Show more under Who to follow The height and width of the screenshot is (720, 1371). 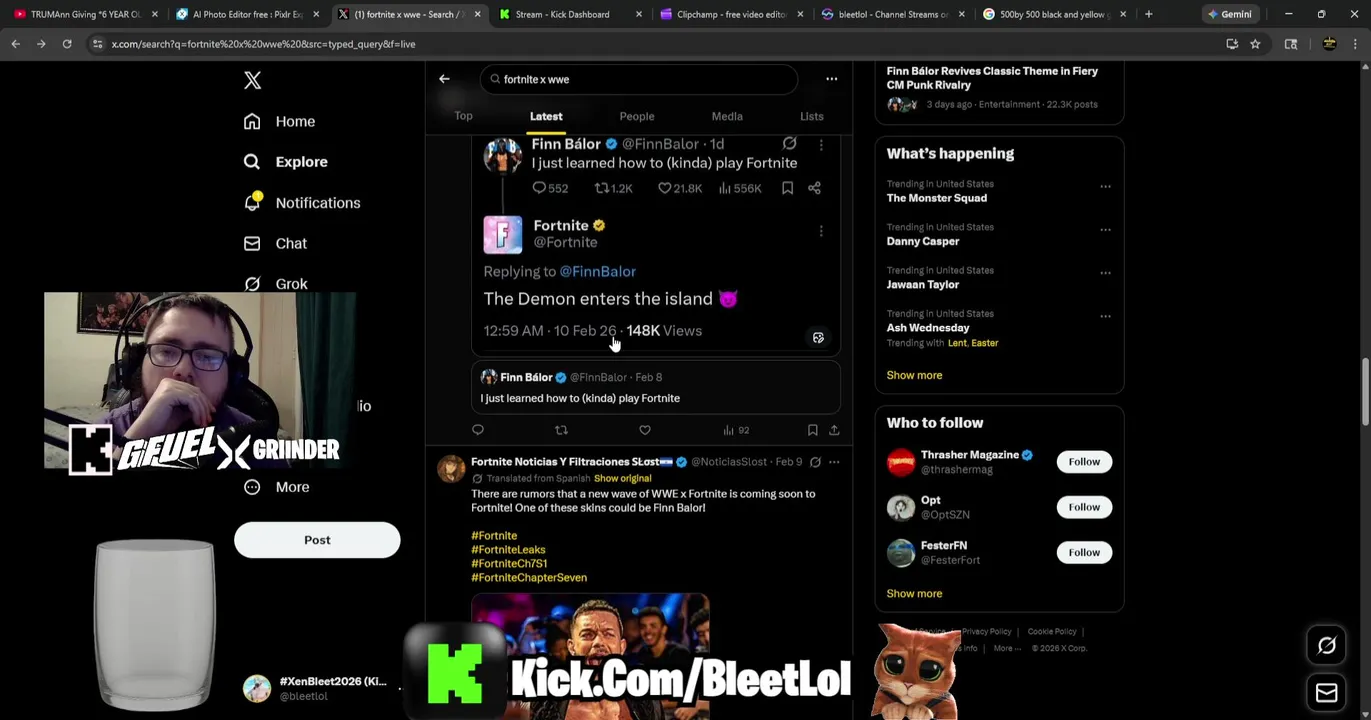click(x=914, y=594)
